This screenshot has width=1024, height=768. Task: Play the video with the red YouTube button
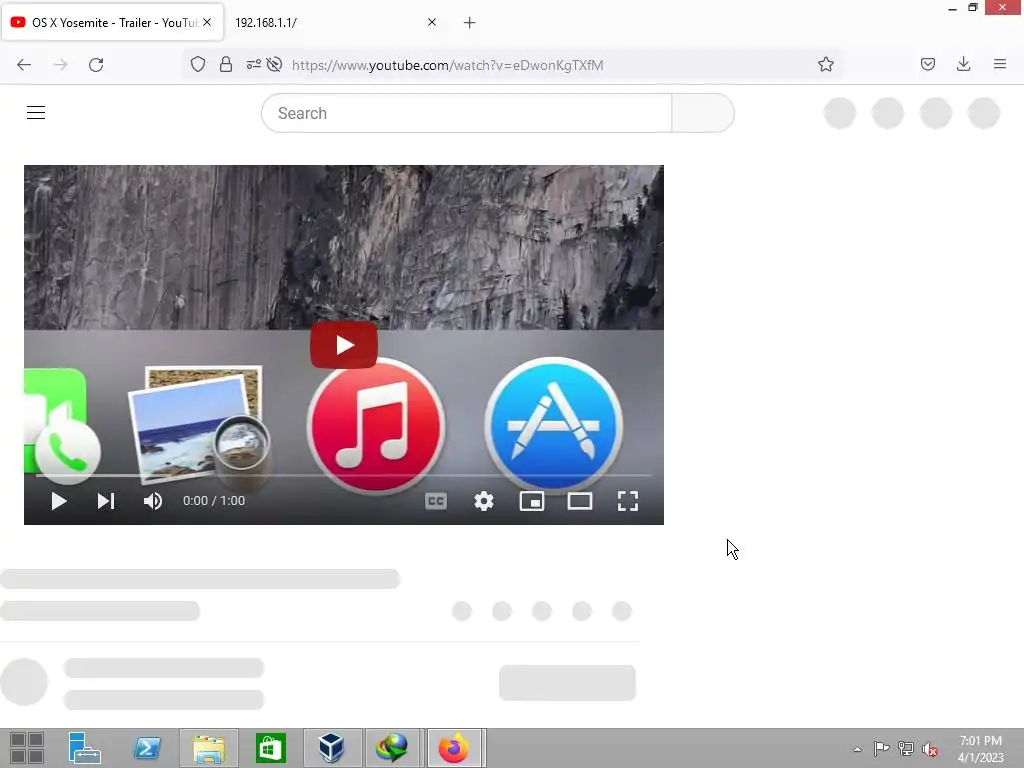tap(344, 344)
